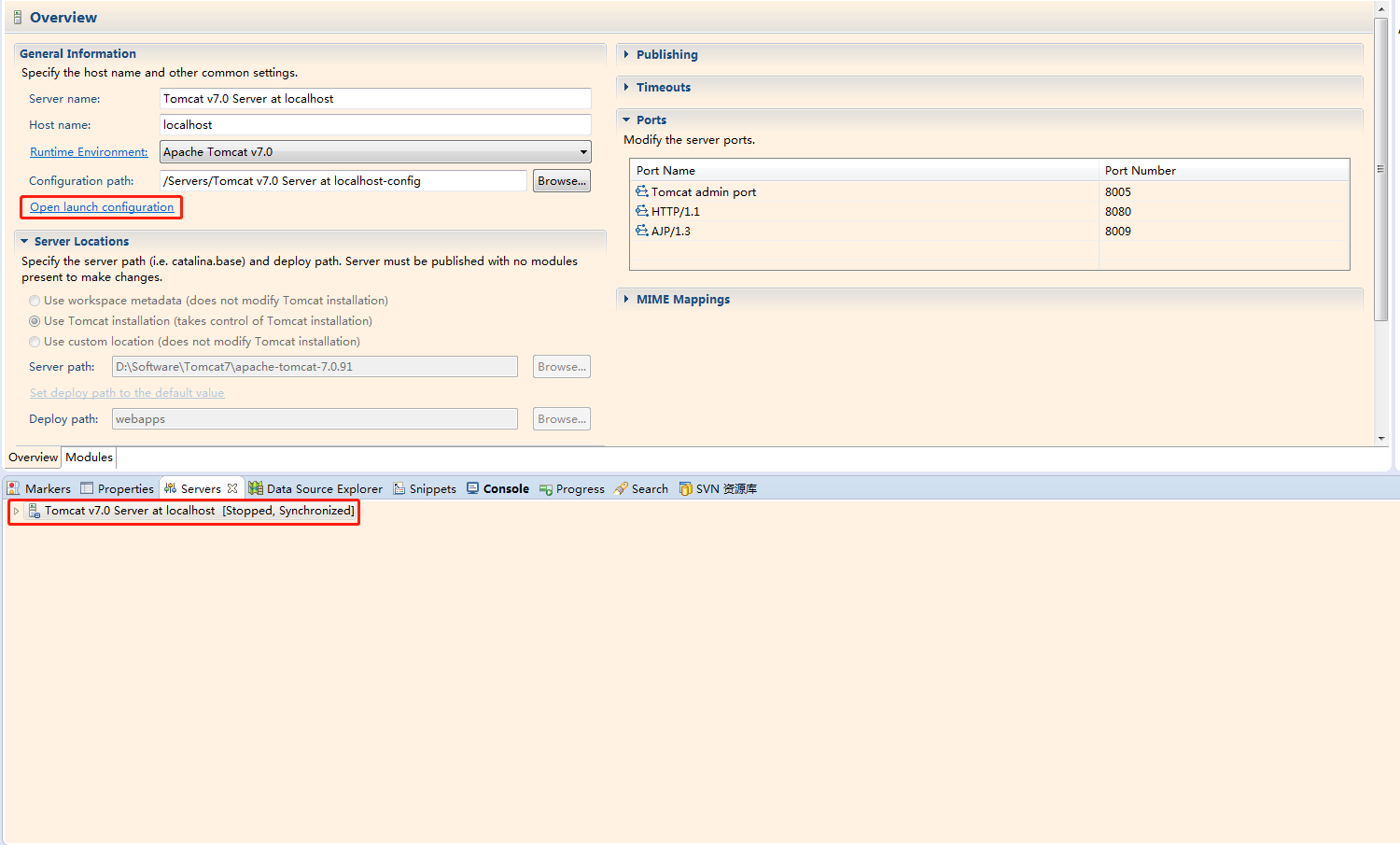The image size is (1400, 845).
Task: Click the Host name input field
Action: point(375,125)
